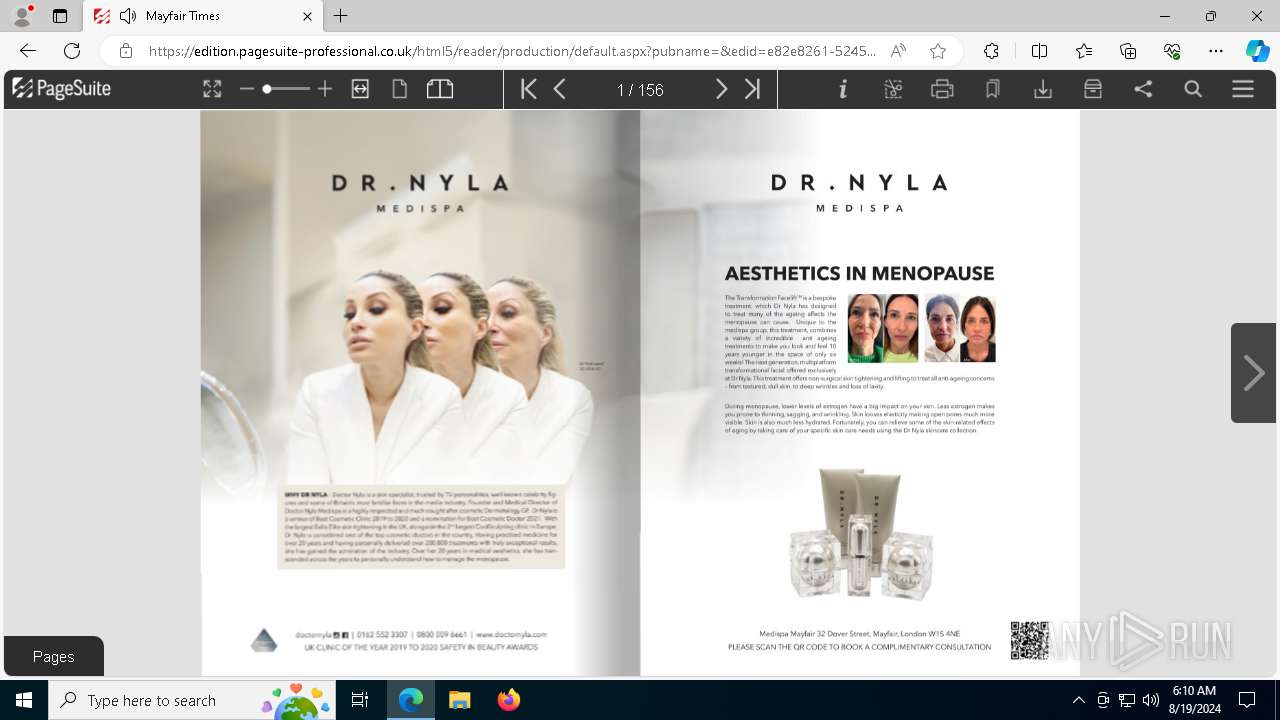1280x720 pixels.
Task: Open the archive of editions
Action: 1093,89
